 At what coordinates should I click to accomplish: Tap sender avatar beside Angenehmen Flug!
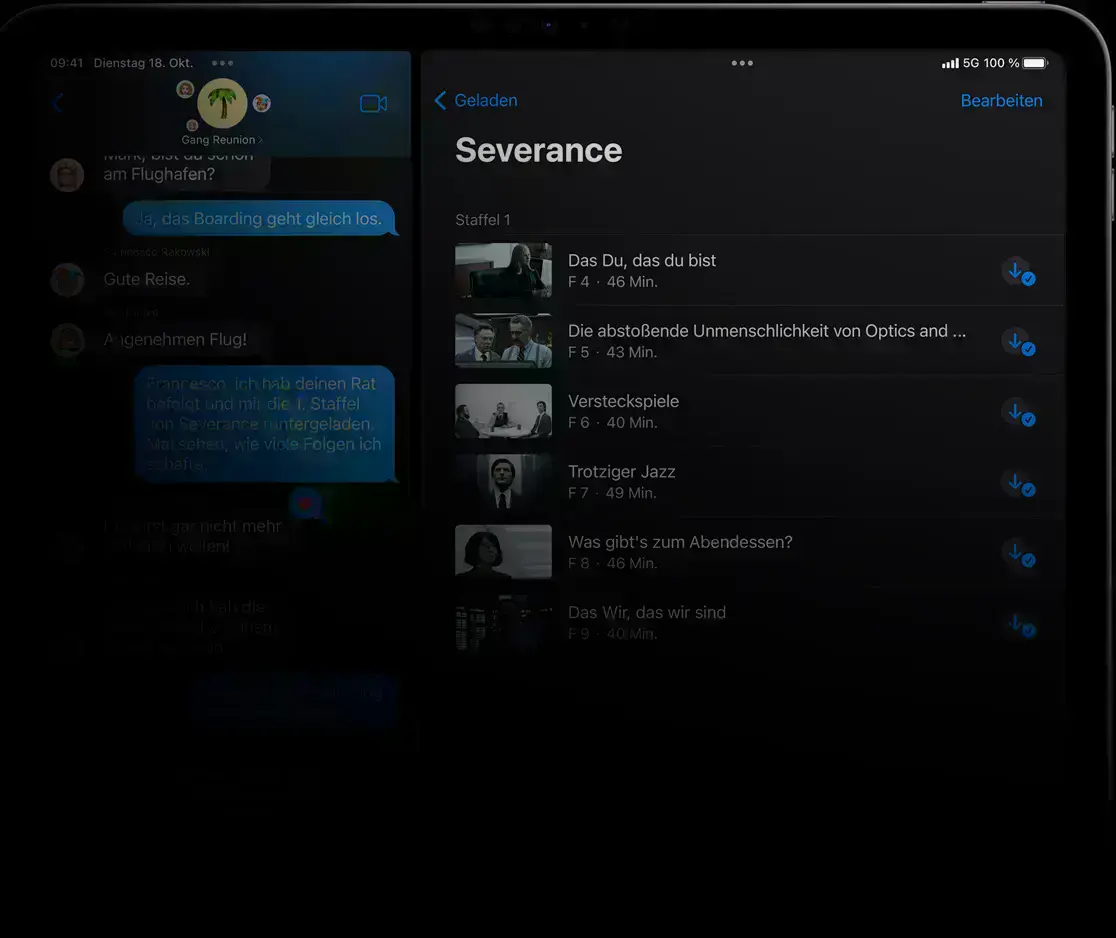67,340
